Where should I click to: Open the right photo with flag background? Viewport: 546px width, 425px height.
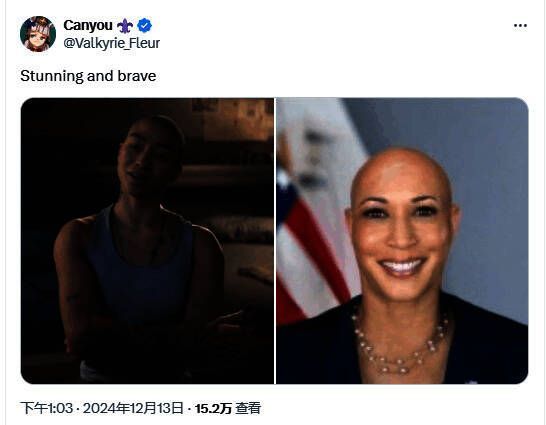pyautogui.click(x=402, y=241)
